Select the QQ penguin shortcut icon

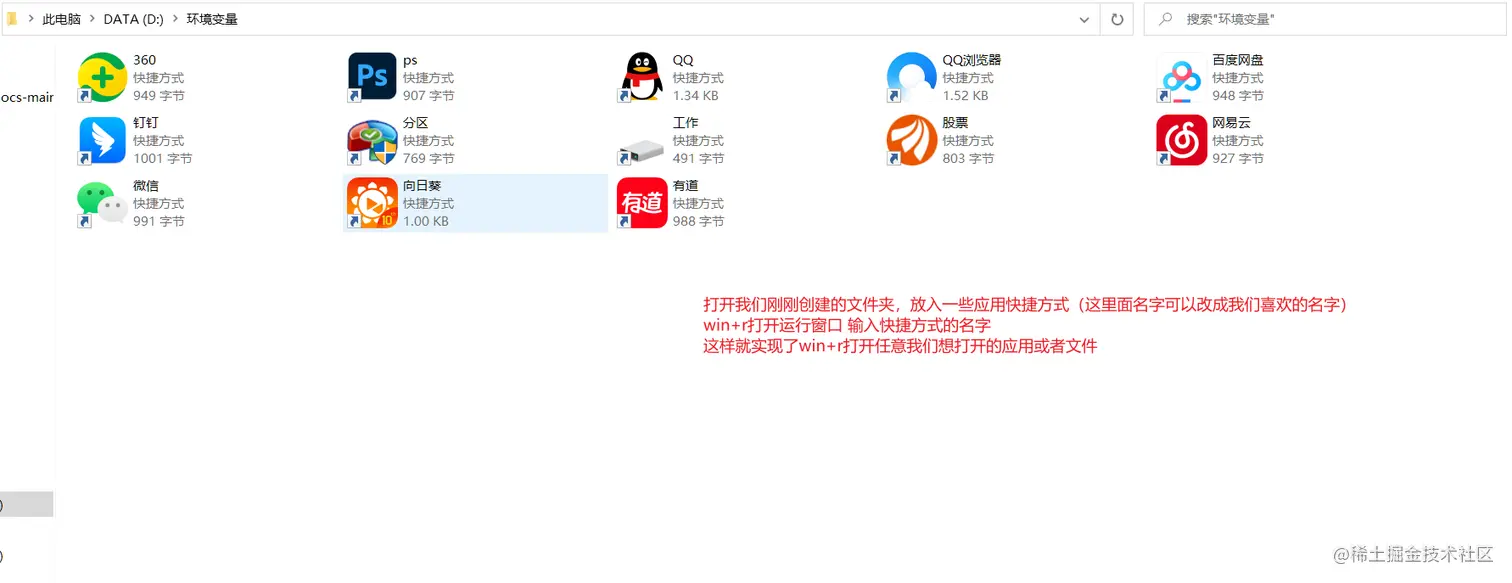pos(642,78)
